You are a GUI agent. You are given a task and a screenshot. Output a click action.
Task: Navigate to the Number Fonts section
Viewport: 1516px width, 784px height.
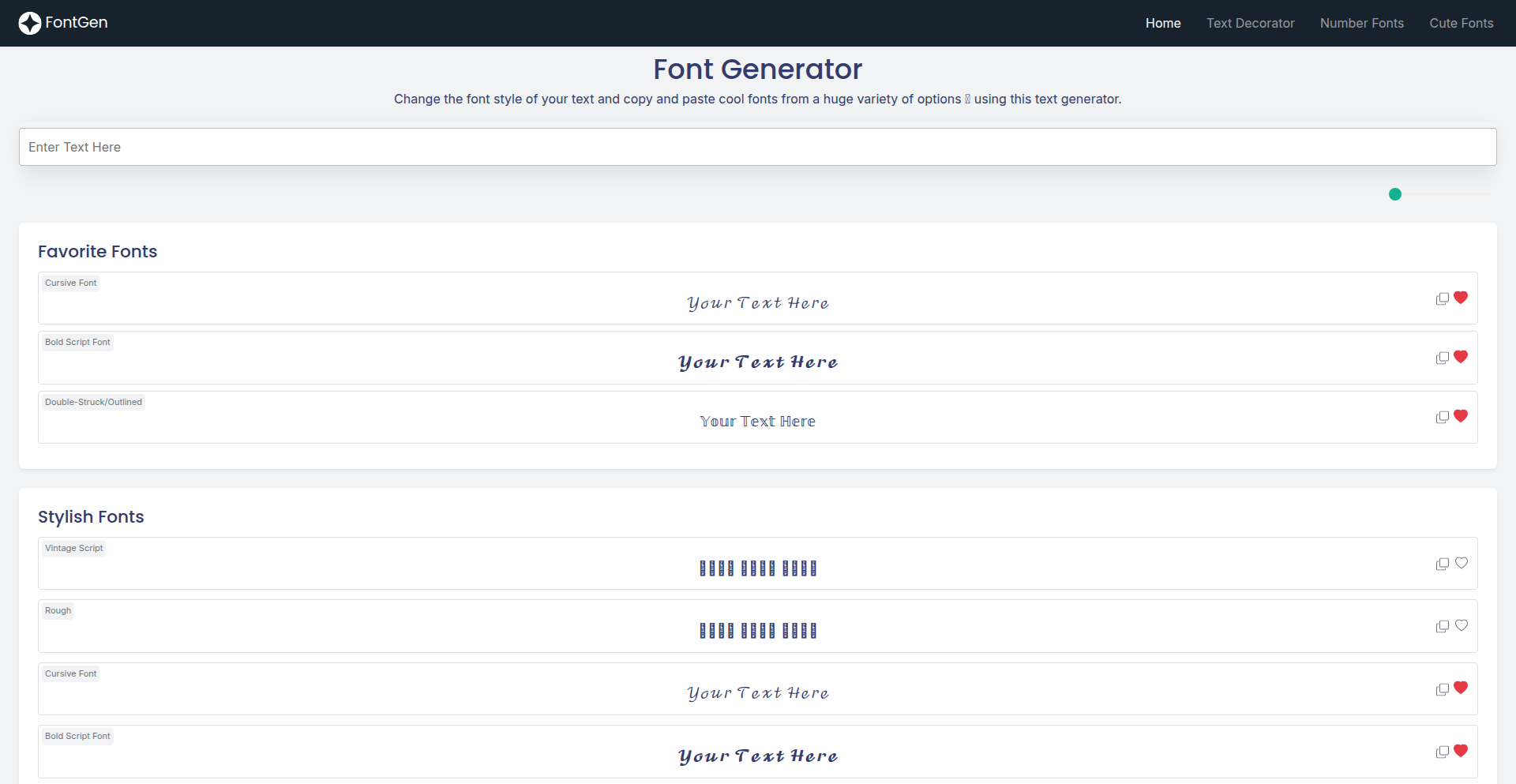click(x=1361, y=23)
